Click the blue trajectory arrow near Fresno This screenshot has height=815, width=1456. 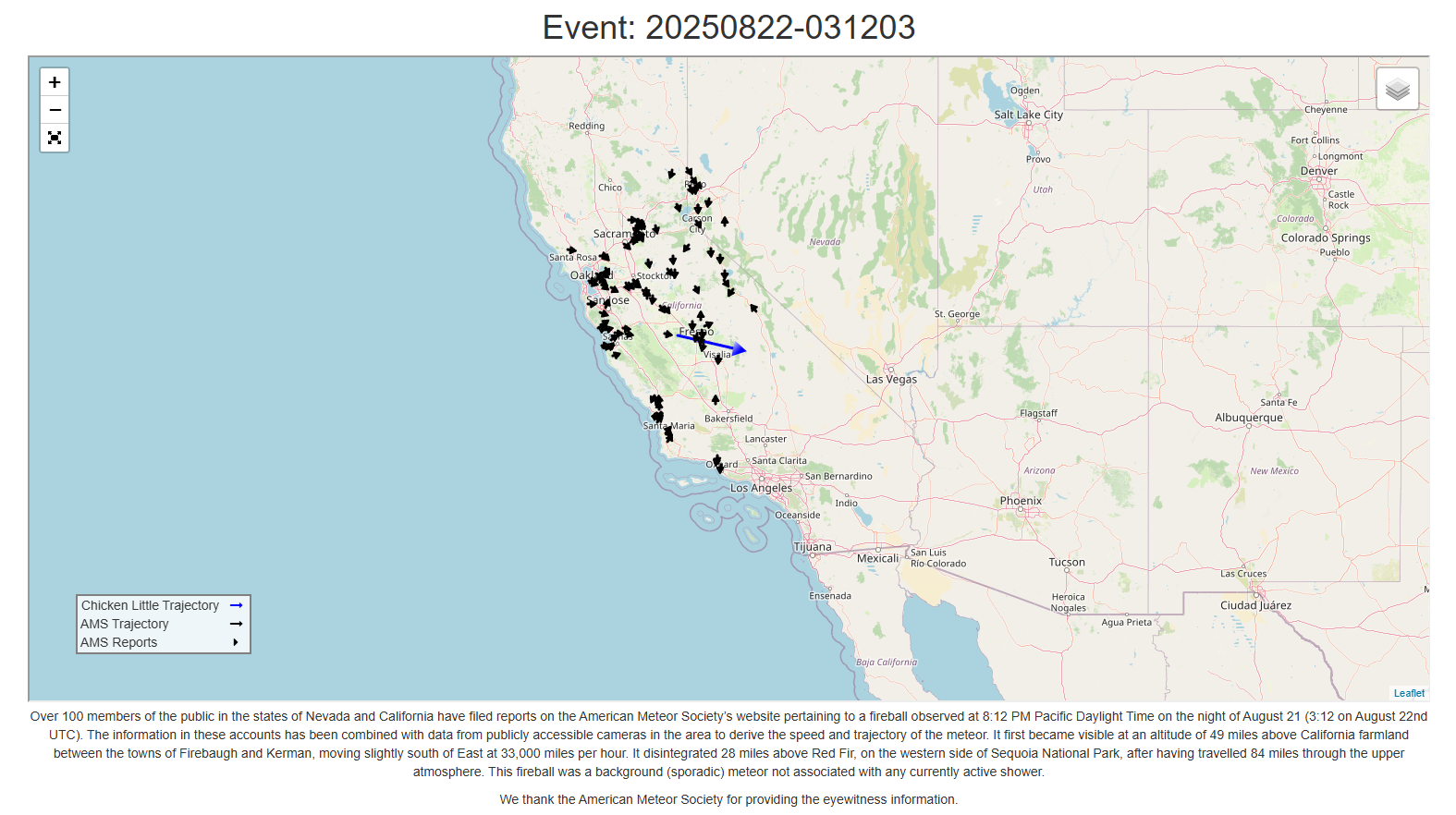tap(711, 343)
